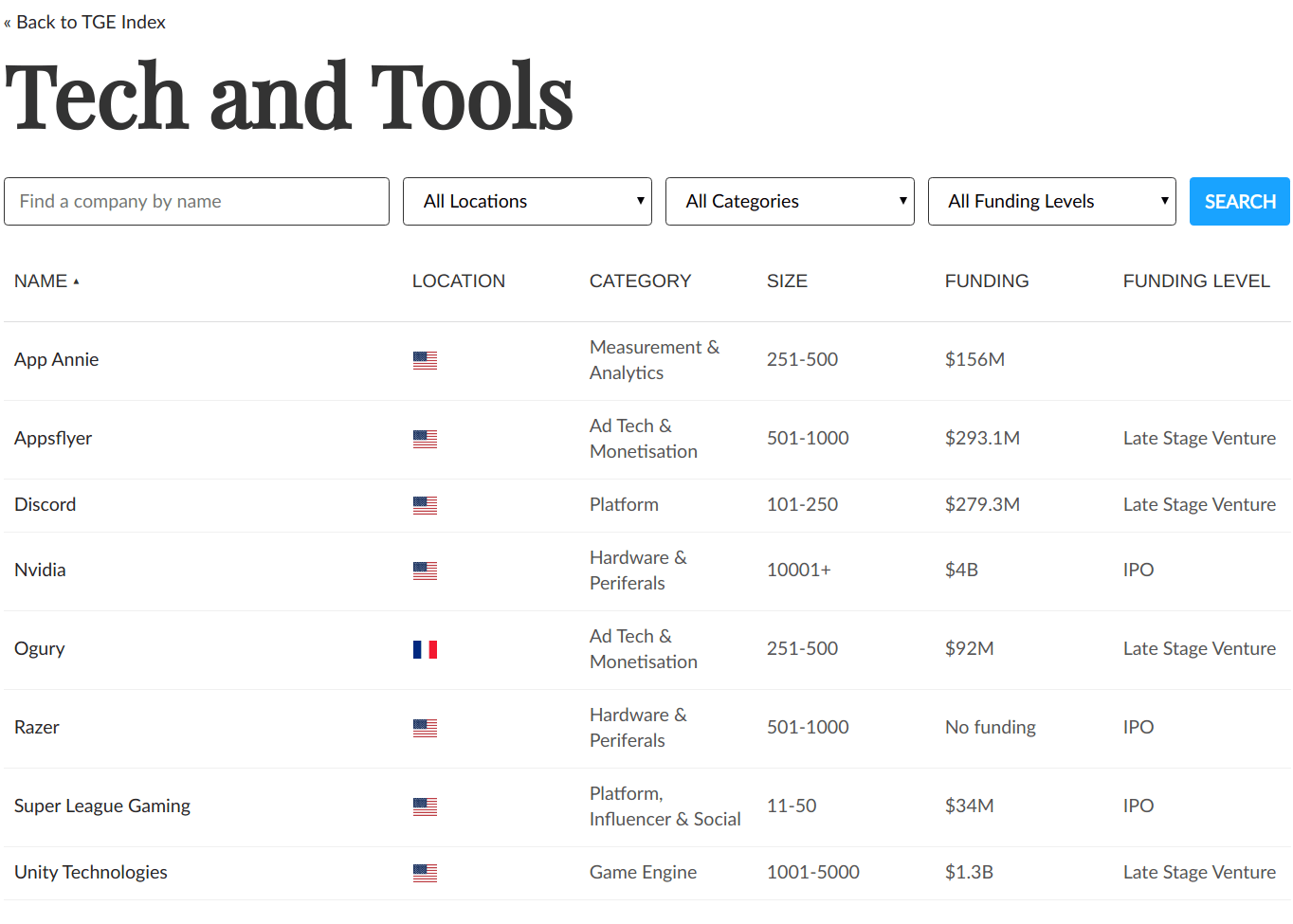The width and height of the screenshot is (1293, 924).
Task: Click Razer's IPO funding level
Action: 1138,728
